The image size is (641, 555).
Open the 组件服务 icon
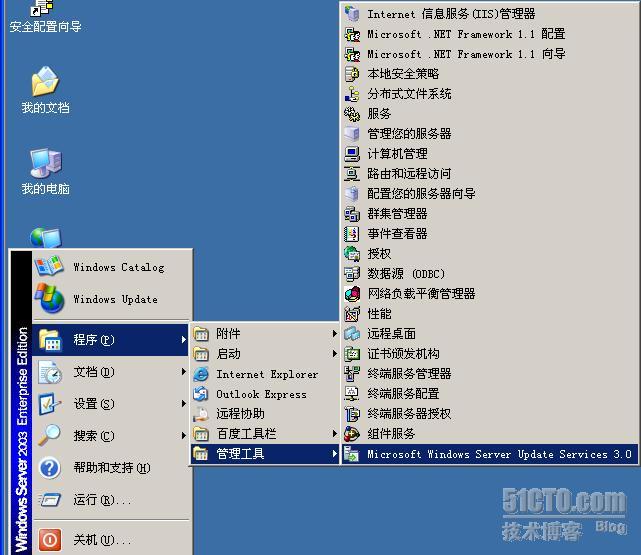[352, 434]
